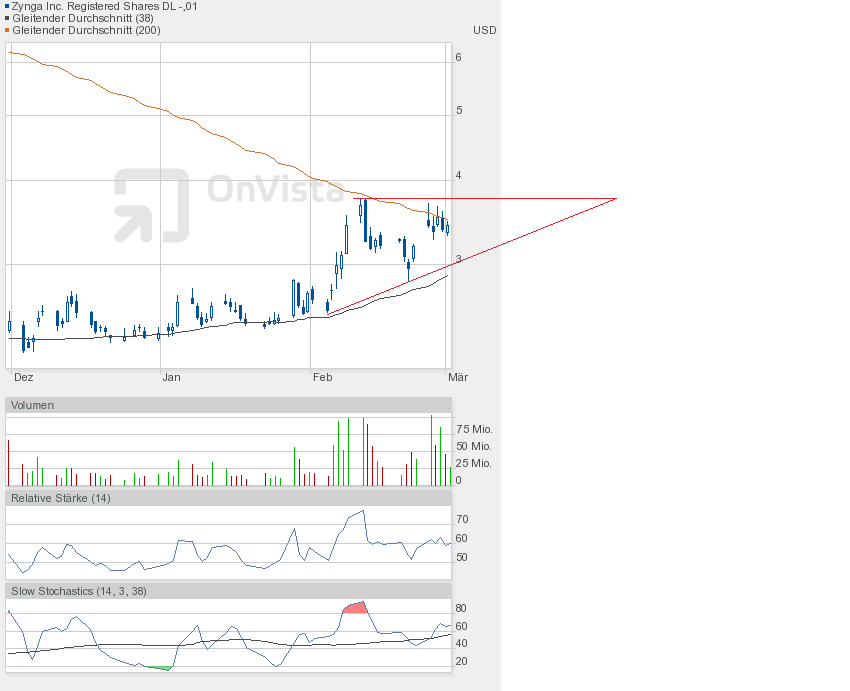Click the USD currency label

coord(485,30)
